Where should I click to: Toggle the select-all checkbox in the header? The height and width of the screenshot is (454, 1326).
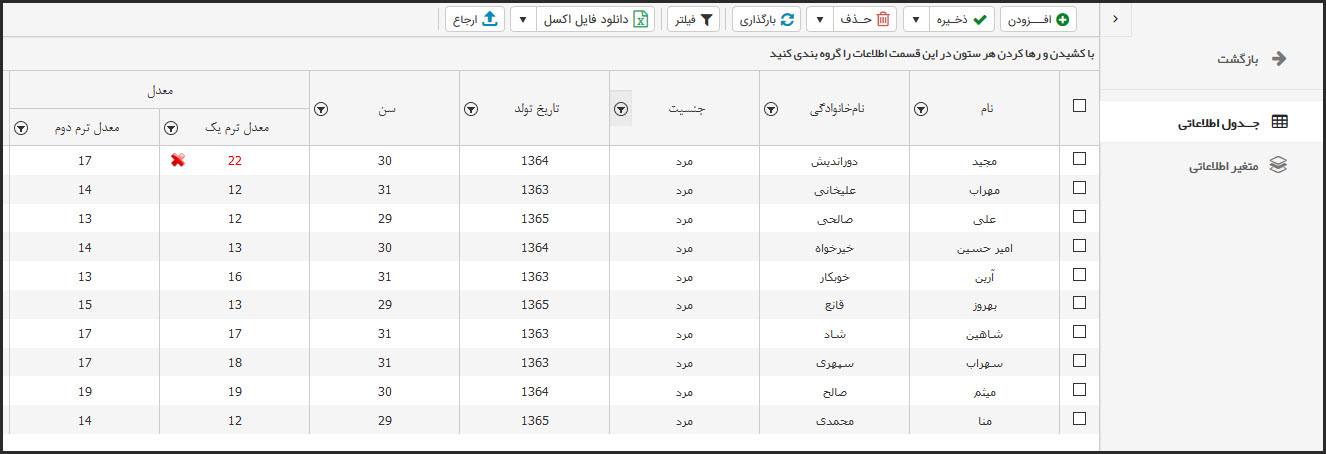(1079, 105)
